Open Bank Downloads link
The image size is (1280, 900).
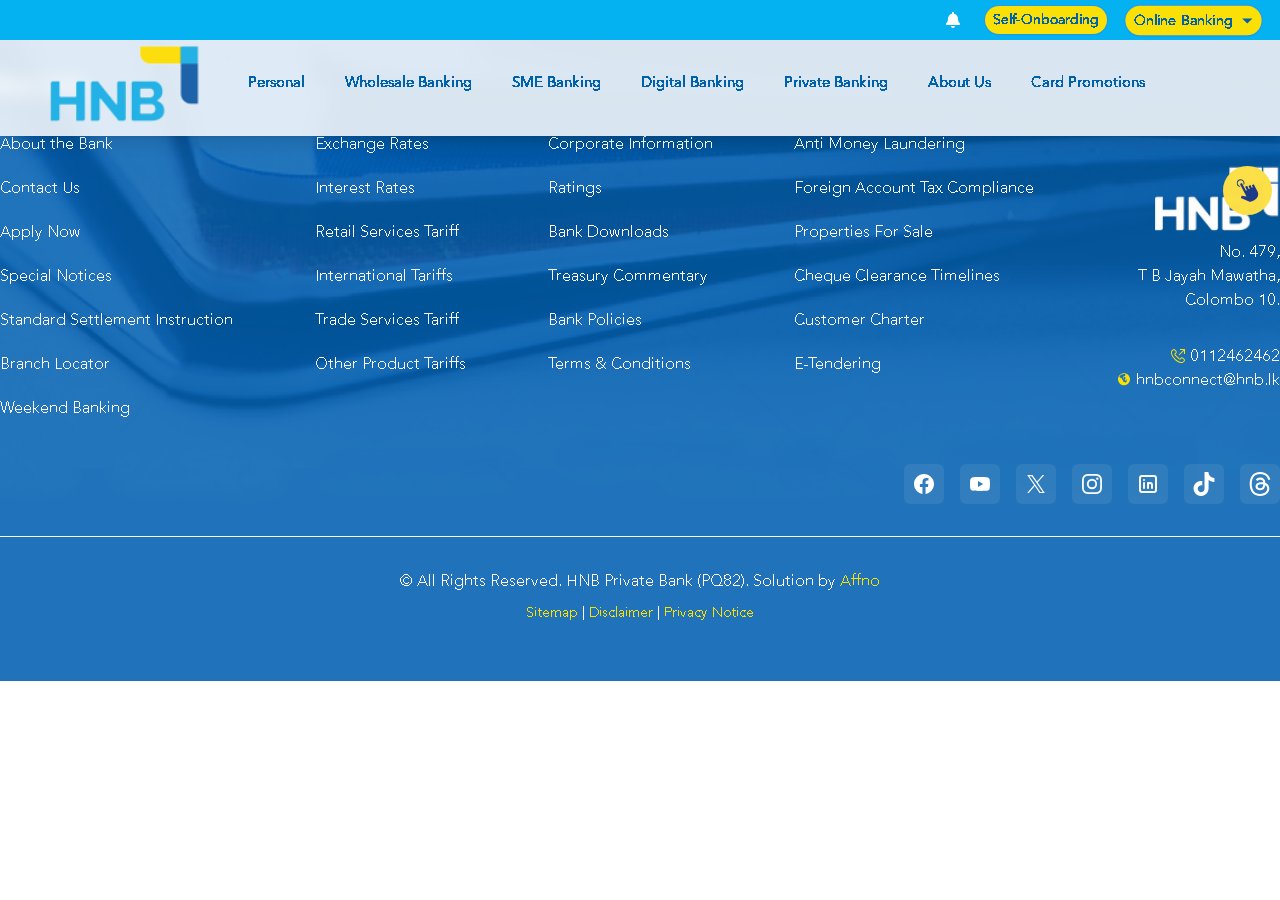(x=608, y=232)
